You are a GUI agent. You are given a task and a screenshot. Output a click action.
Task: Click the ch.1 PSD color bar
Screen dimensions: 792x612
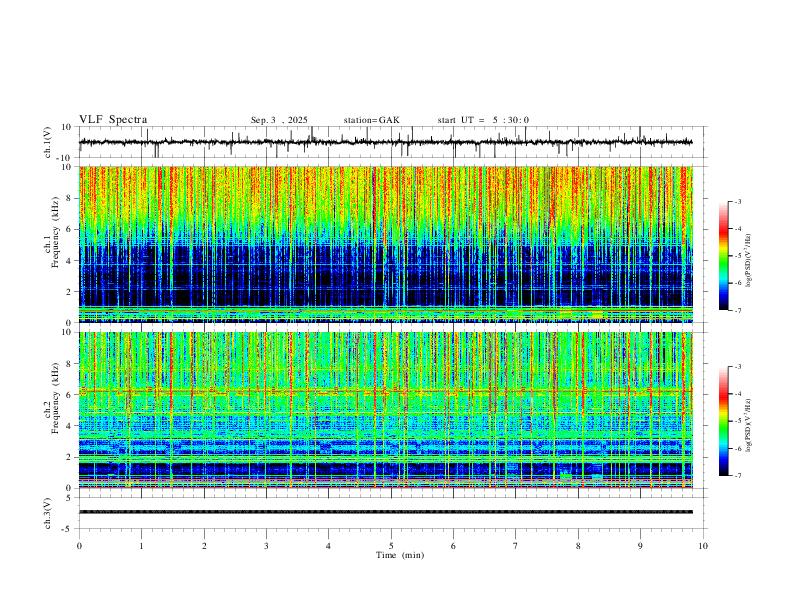[724, 256]
